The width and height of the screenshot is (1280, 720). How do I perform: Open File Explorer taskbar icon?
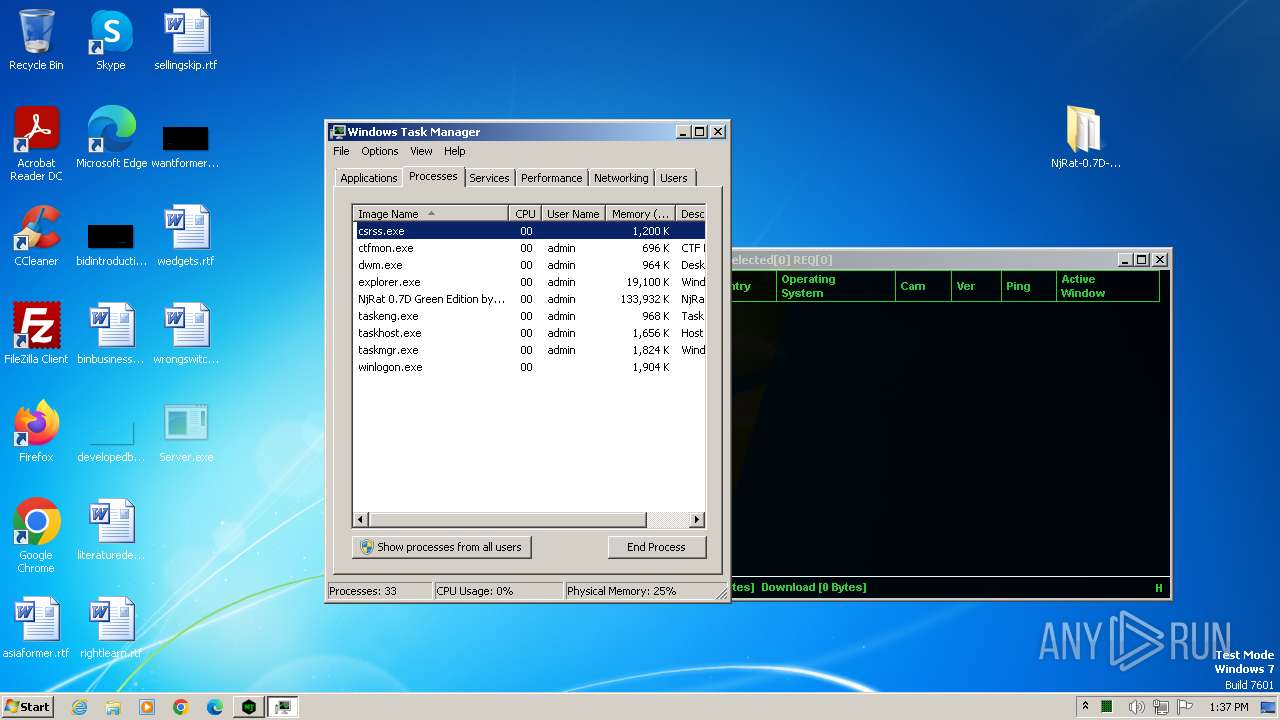pos(113,707)
